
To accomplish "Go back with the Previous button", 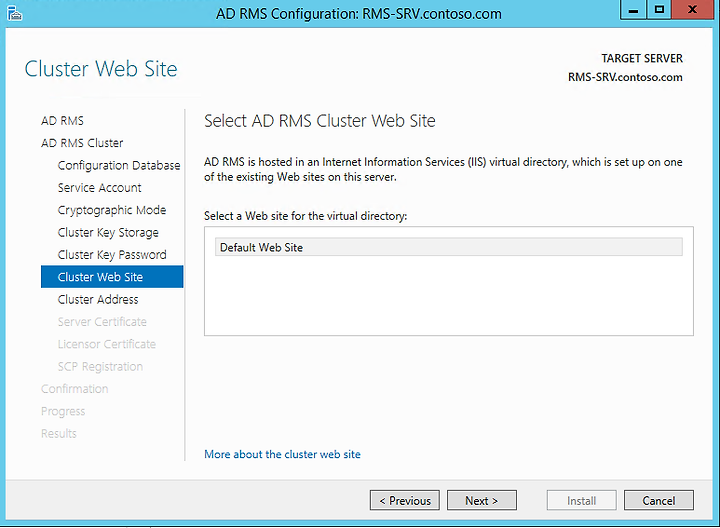I will click(405, 500).
